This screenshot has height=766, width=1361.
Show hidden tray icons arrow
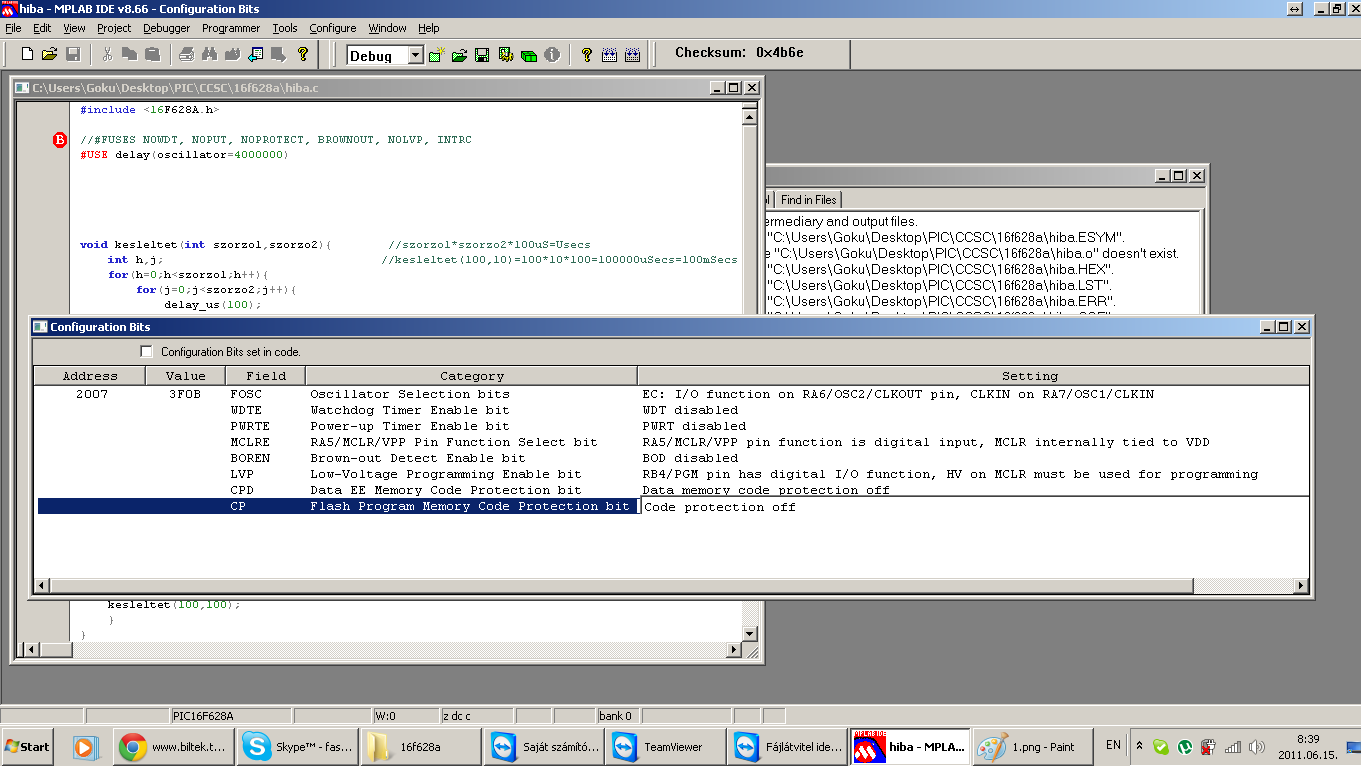tap(1139, 747)
